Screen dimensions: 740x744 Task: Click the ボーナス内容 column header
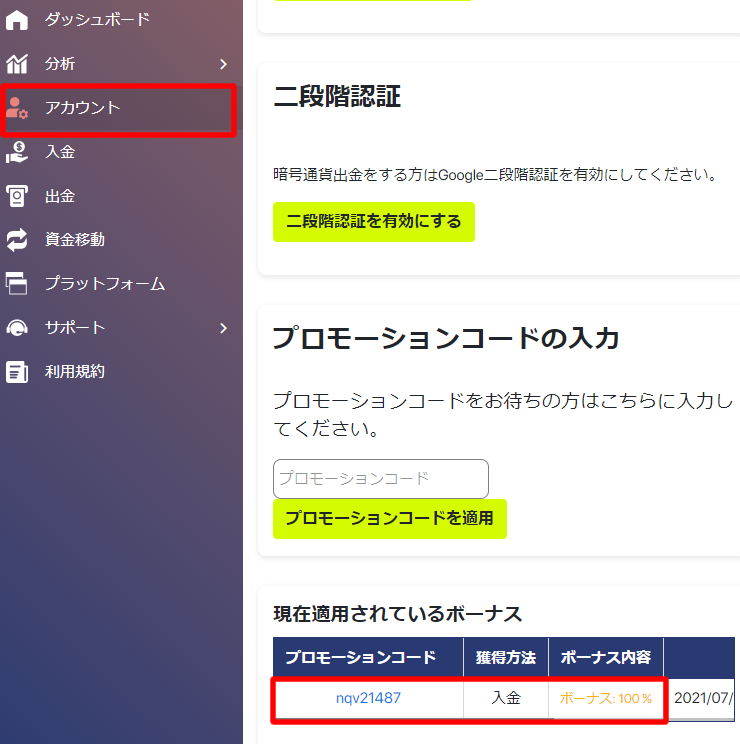[x=606, y=657]
